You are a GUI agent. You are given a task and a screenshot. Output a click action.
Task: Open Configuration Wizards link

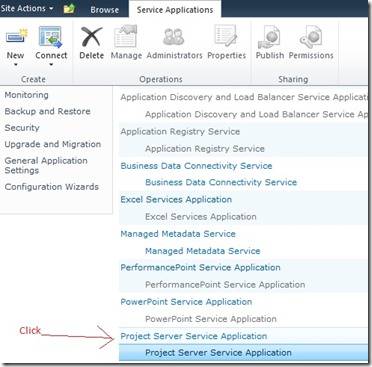point(52,187)
